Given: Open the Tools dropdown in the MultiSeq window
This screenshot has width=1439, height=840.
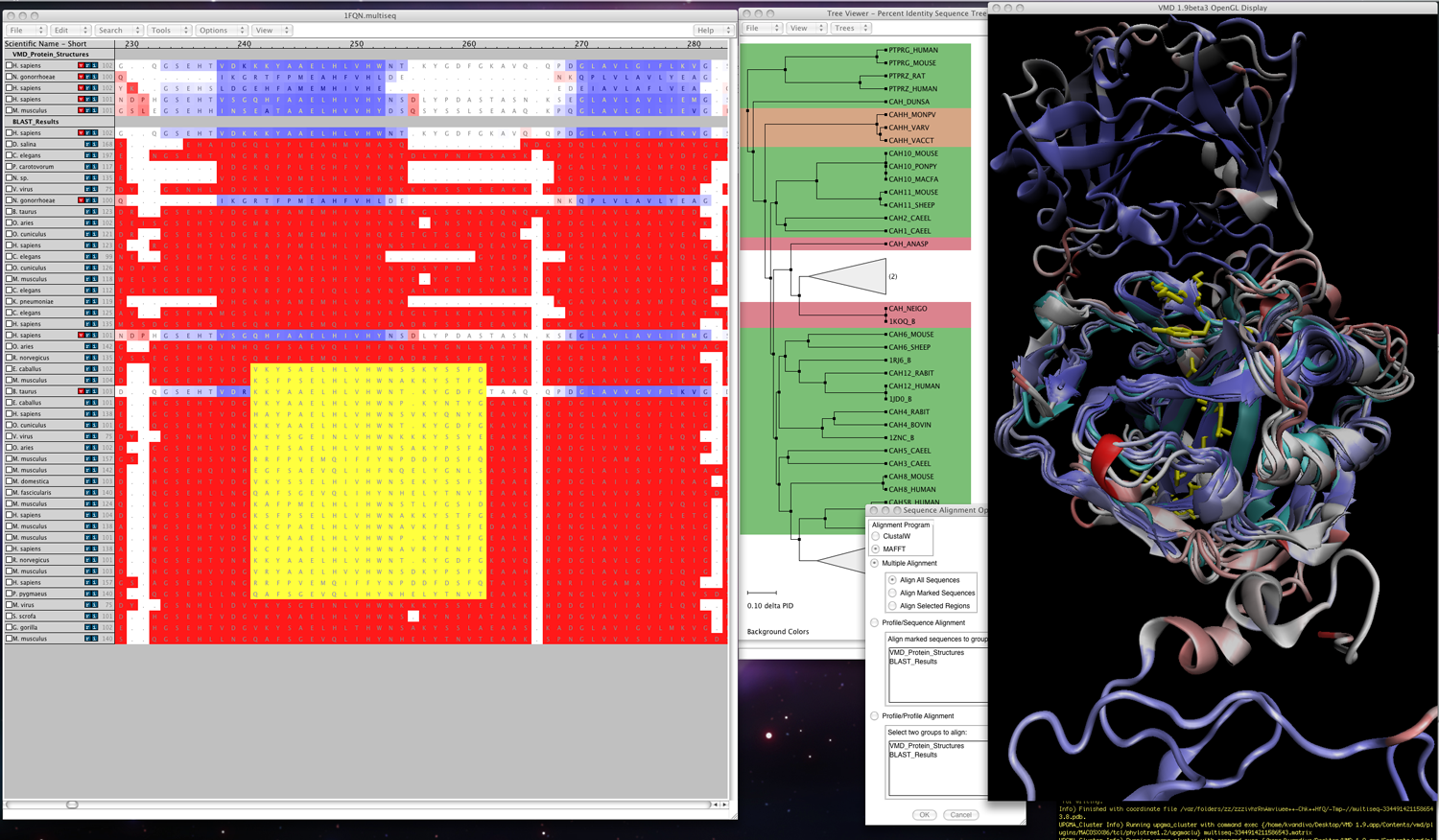Looking at the screenshot, I should (x=169, y=31).
